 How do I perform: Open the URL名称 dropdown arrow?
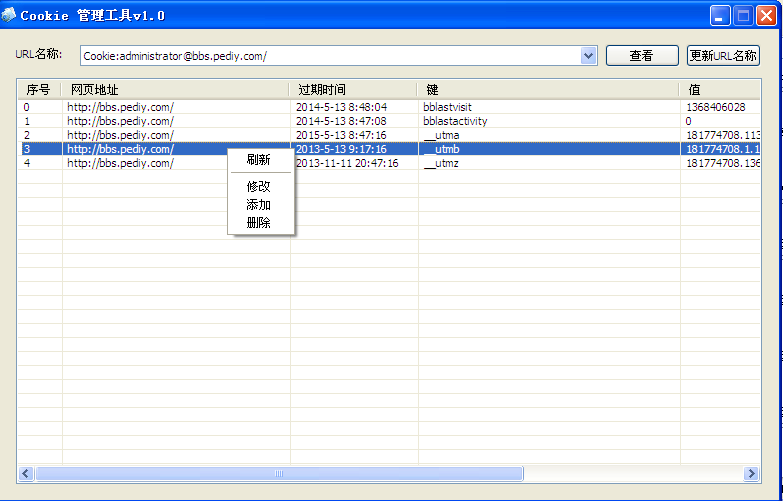pos(589,55)
